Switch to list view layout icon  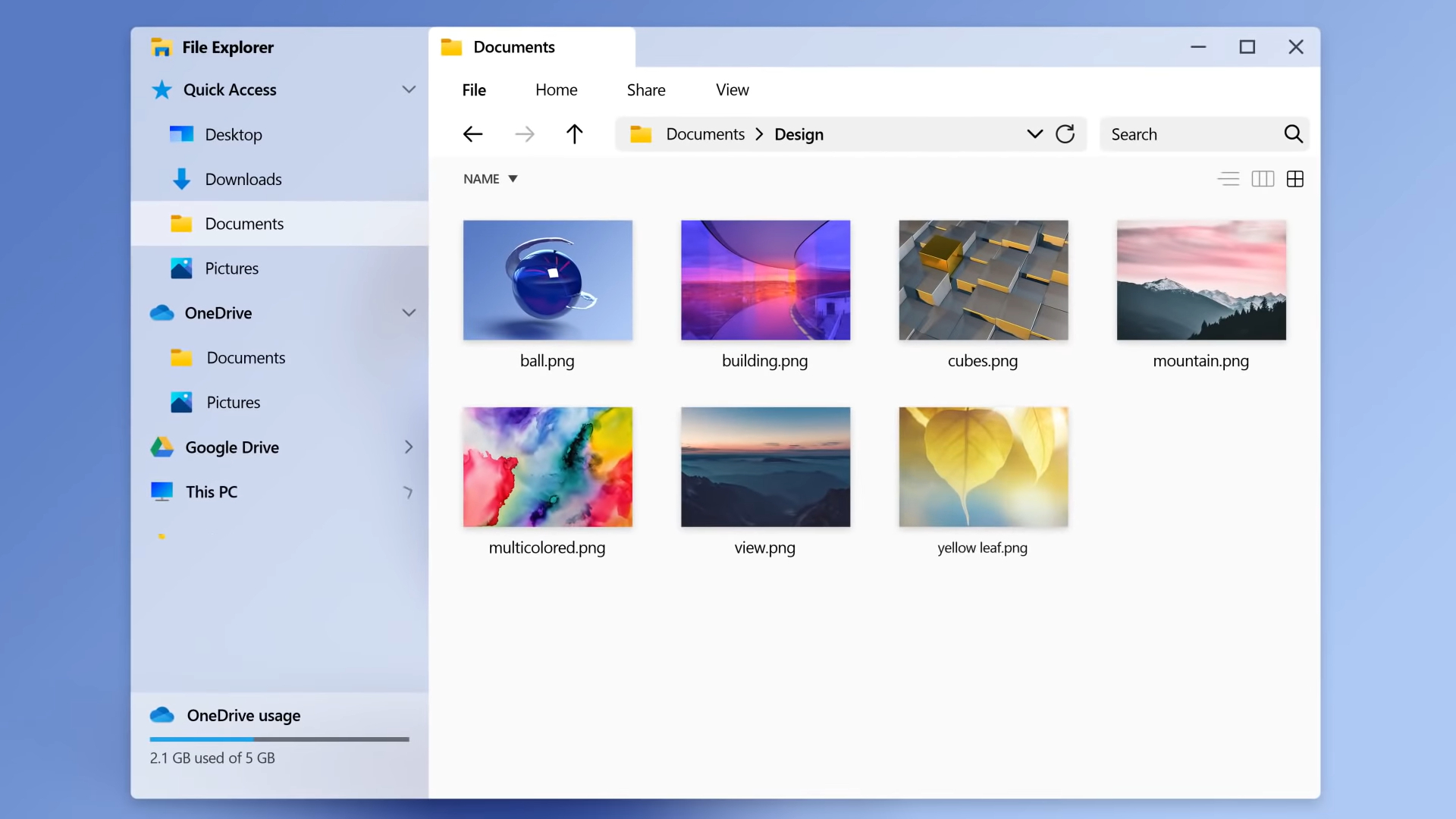1228,179
